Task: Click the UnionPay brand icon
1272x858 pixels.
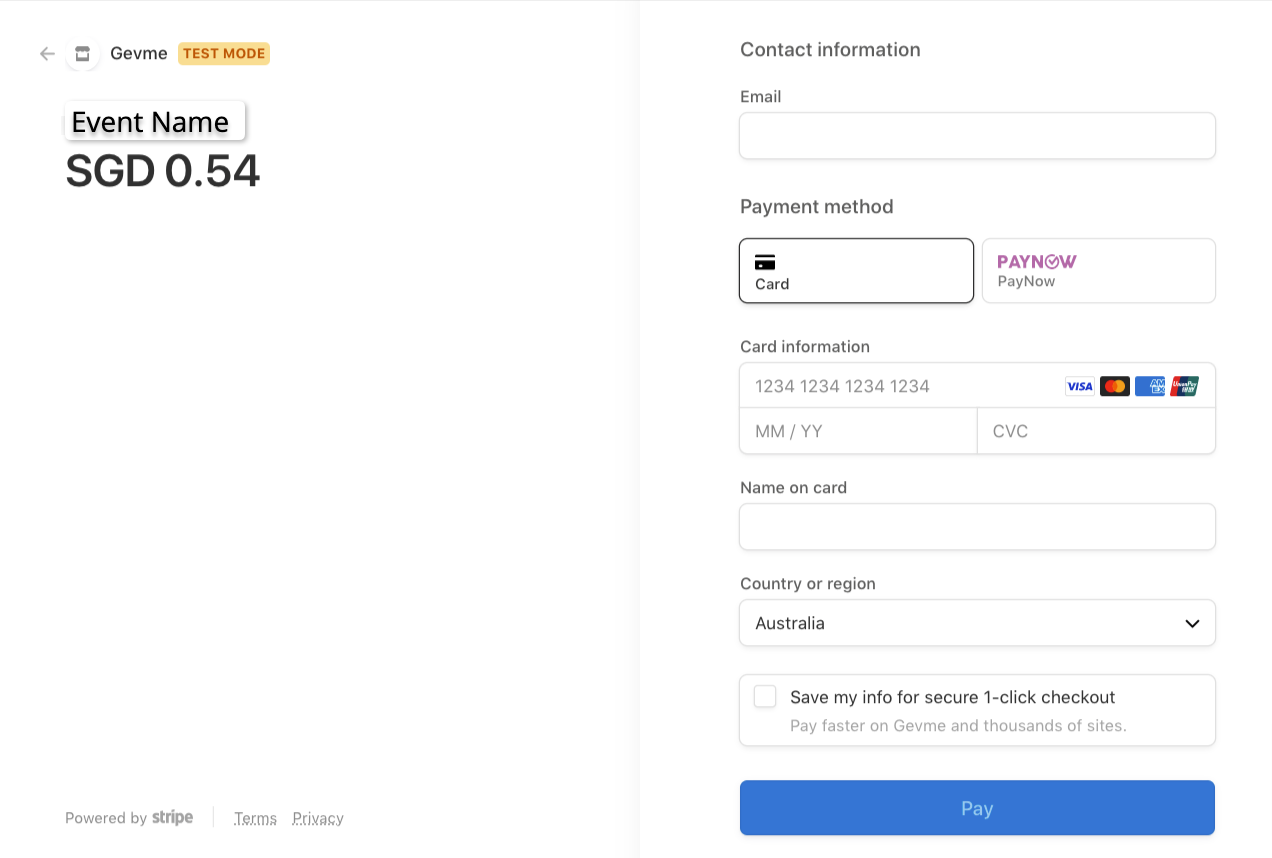Action: click(x=1184, y=386)
